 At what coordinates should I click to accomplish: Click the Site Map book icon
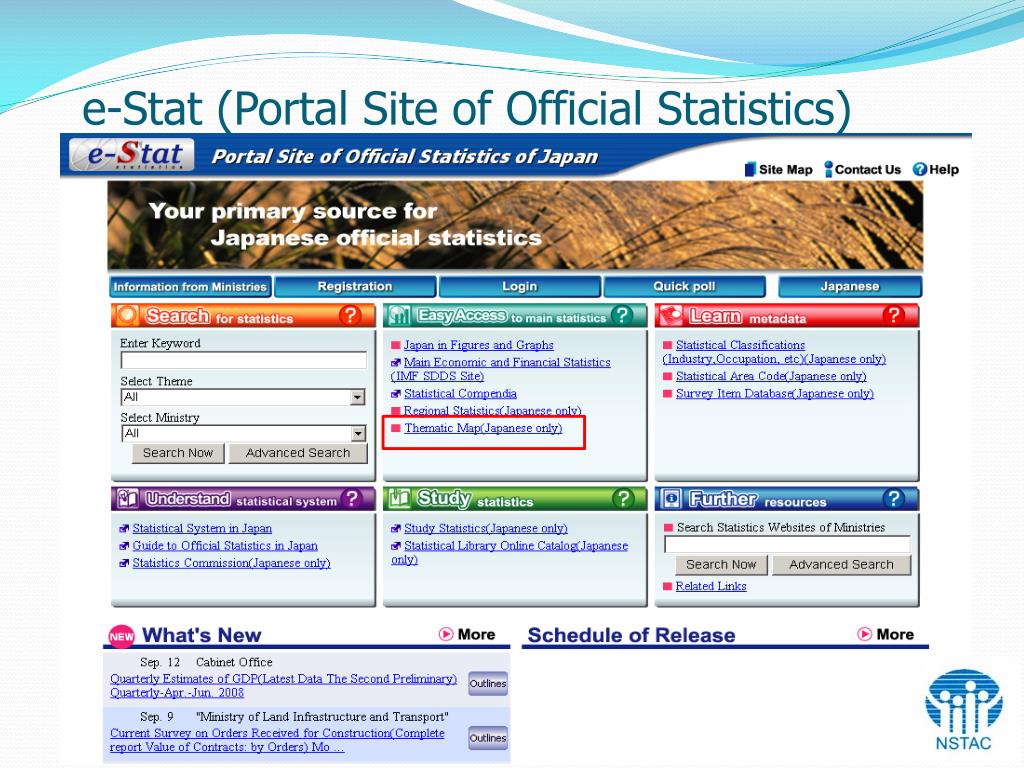click(750, 170)
